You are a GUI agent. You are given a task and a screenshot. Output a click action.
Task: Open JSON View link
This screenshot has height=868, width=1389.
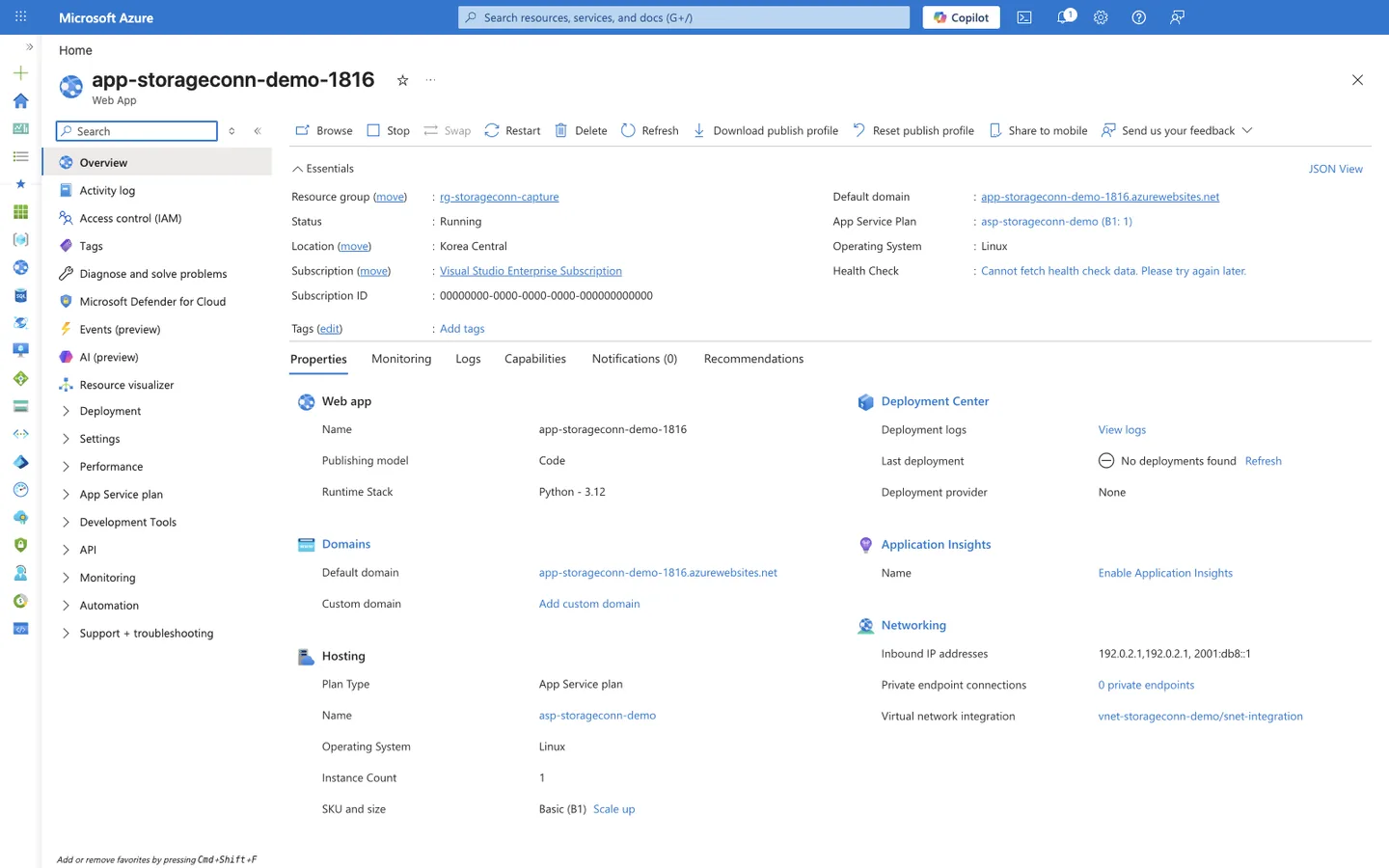coord(1335,169)
